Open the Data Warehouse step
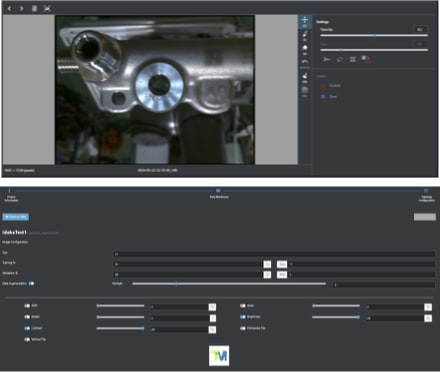Image resolution: width=440 pixels, height=372 pixels. tap(219, 194)
